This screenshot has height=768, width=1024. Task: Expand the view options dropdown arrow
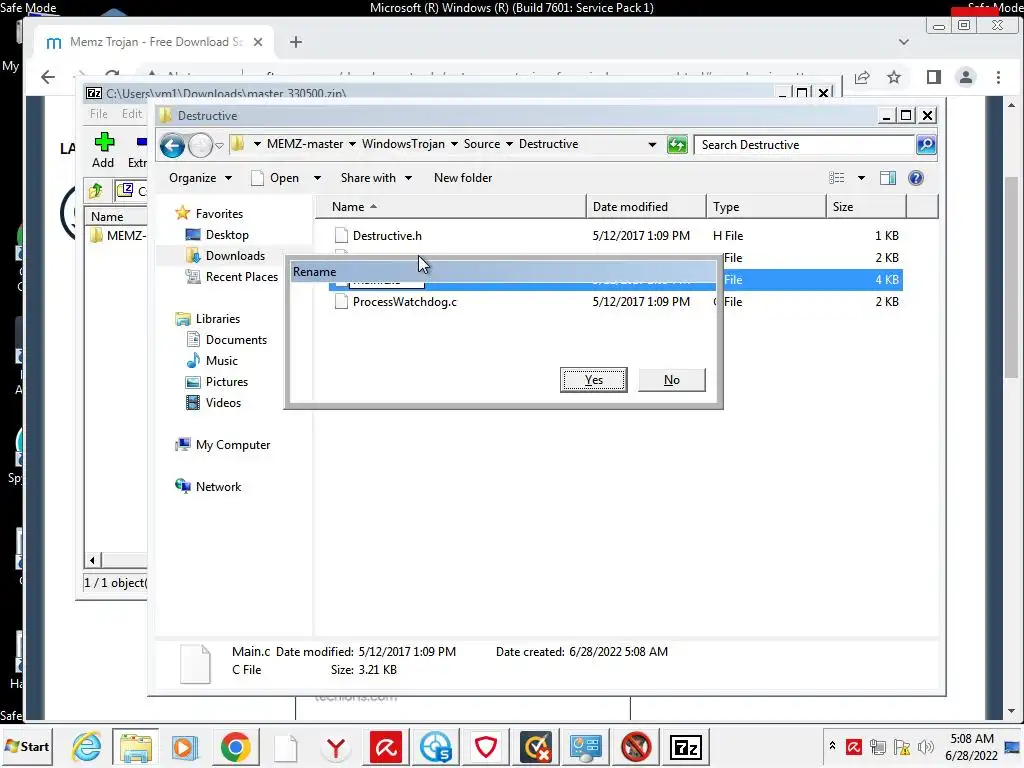coord(861,178)
